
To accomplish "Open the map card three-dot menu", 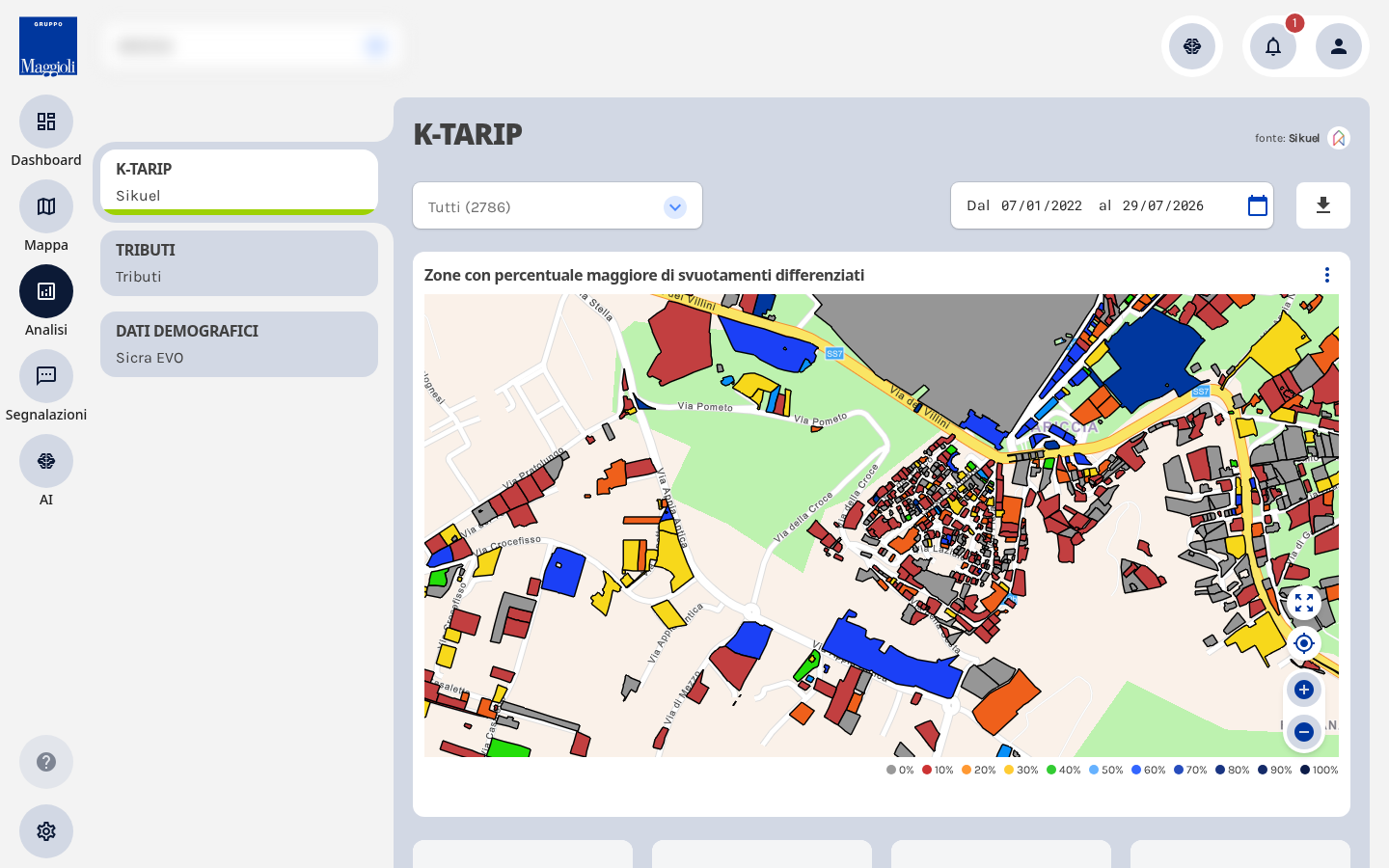I will (x=1327, y=275).
